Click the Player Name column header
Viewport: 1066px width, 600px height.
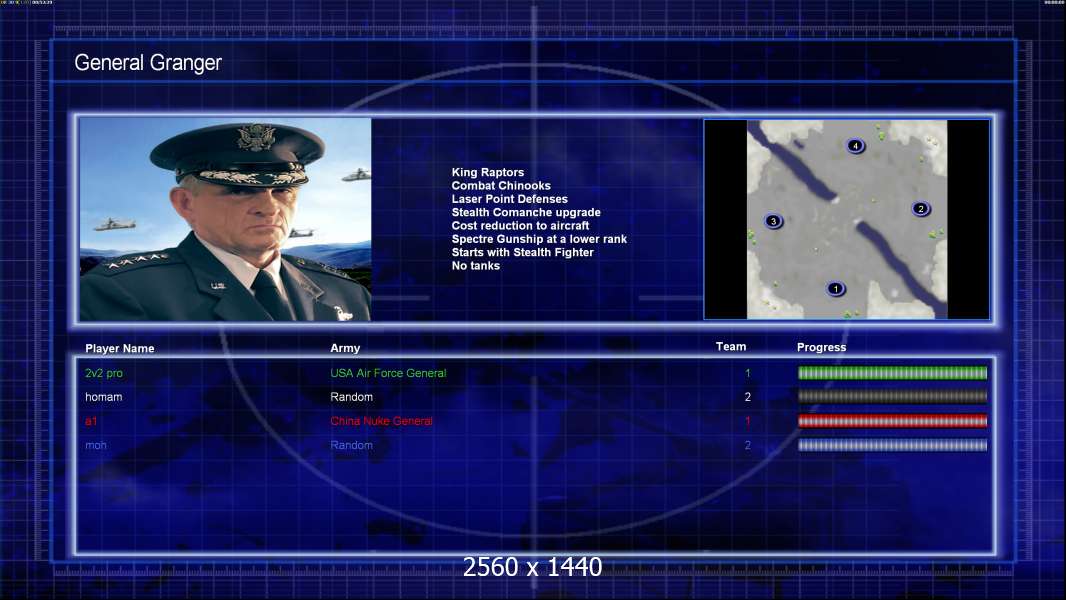[120, 348]
